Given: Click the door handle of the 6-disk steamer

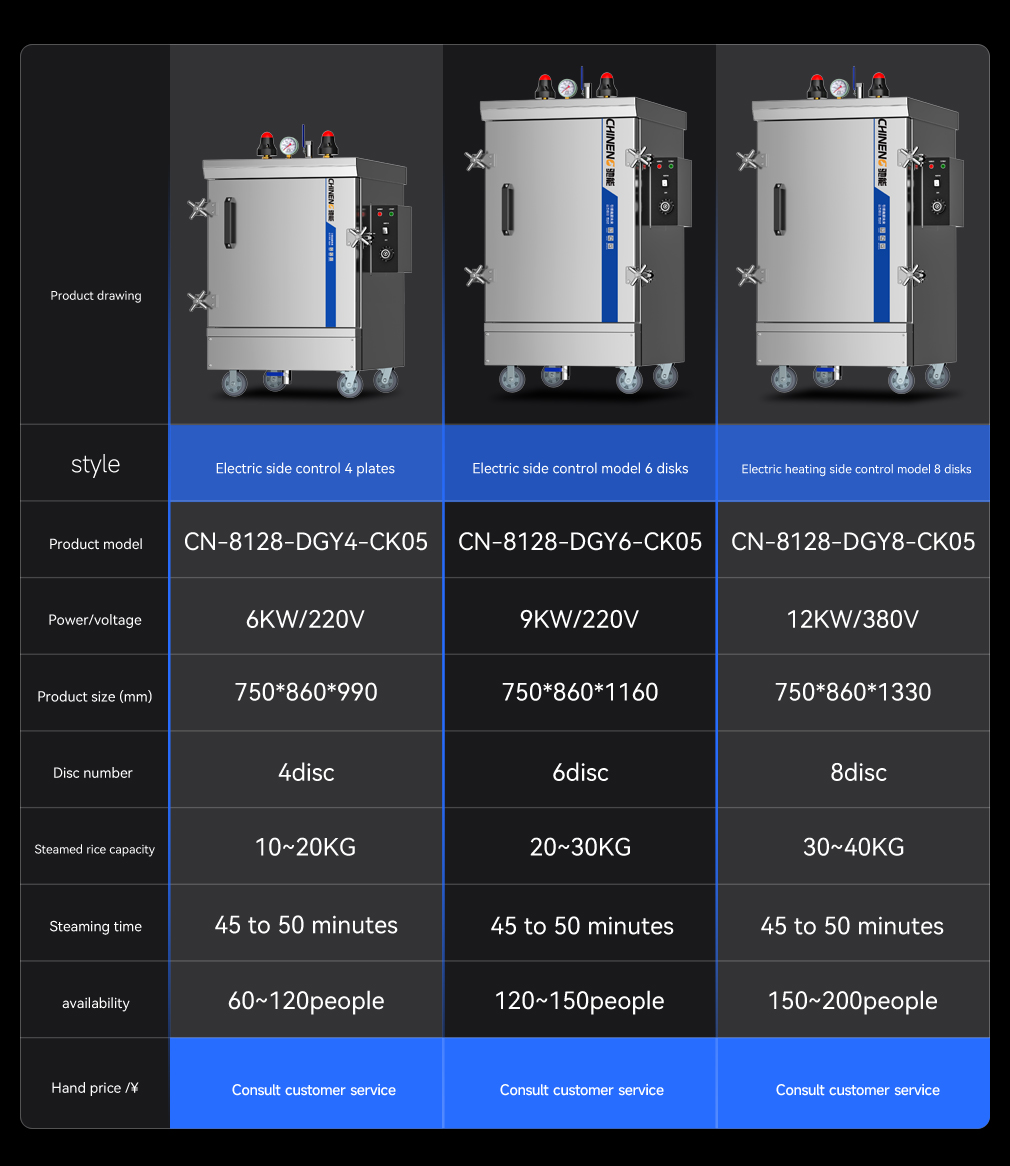Looking at the screenshot, I should (508, 211).
